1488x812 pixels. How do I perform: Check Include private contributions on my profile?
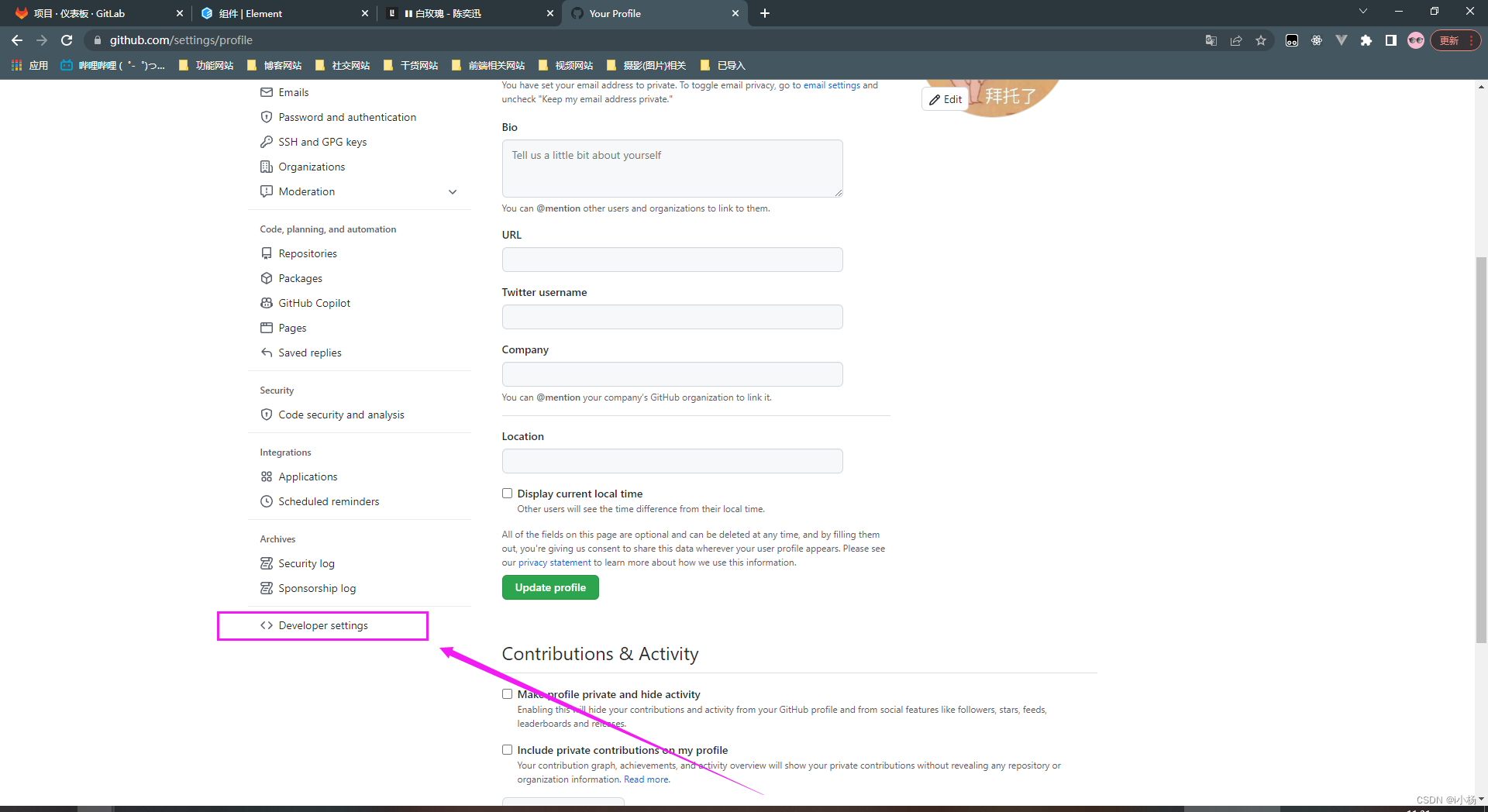pos(507,750)
